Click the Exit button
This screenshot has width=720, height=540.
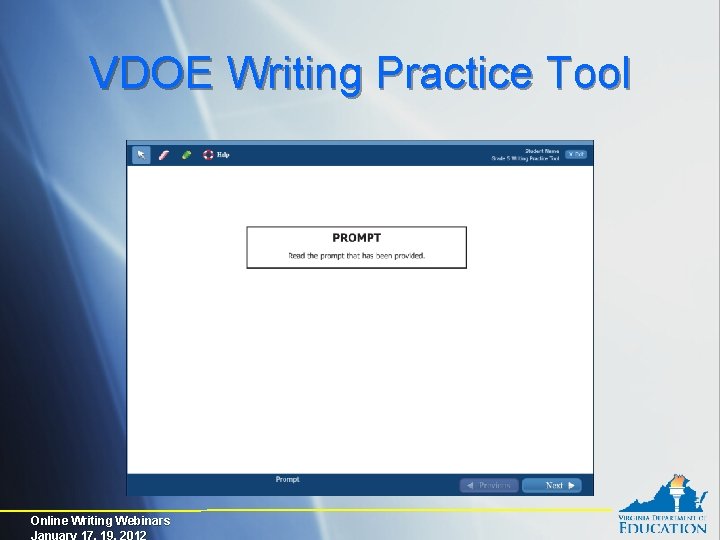pyautogui.click(x=576, y=154)
